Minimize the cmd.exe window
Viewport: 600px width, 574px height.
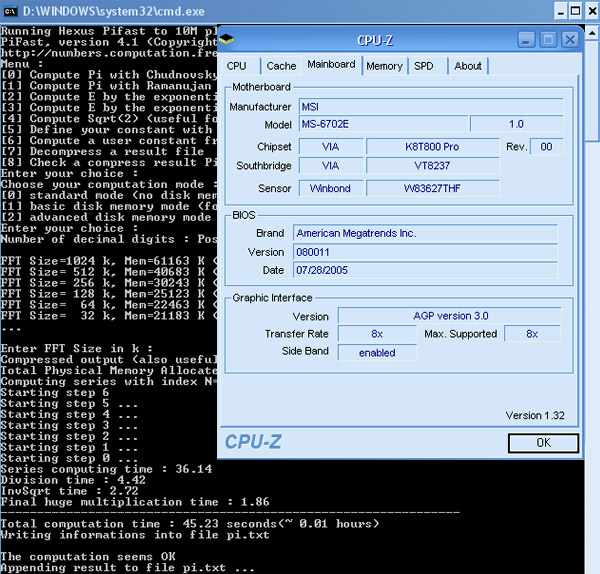click(x=561, y=11)
